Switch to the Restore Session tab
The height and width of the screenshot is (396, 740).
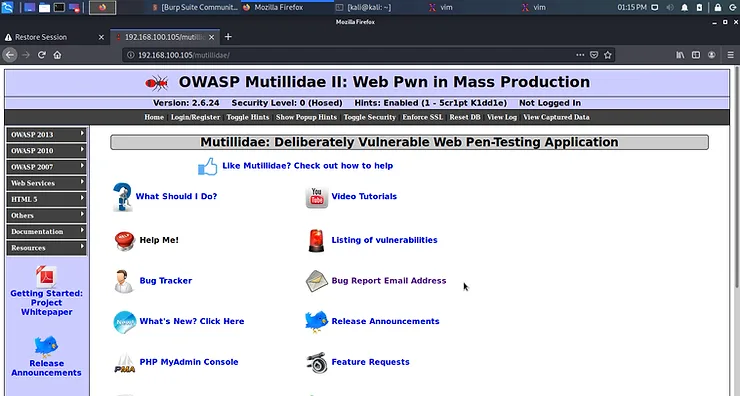[54, 37]
